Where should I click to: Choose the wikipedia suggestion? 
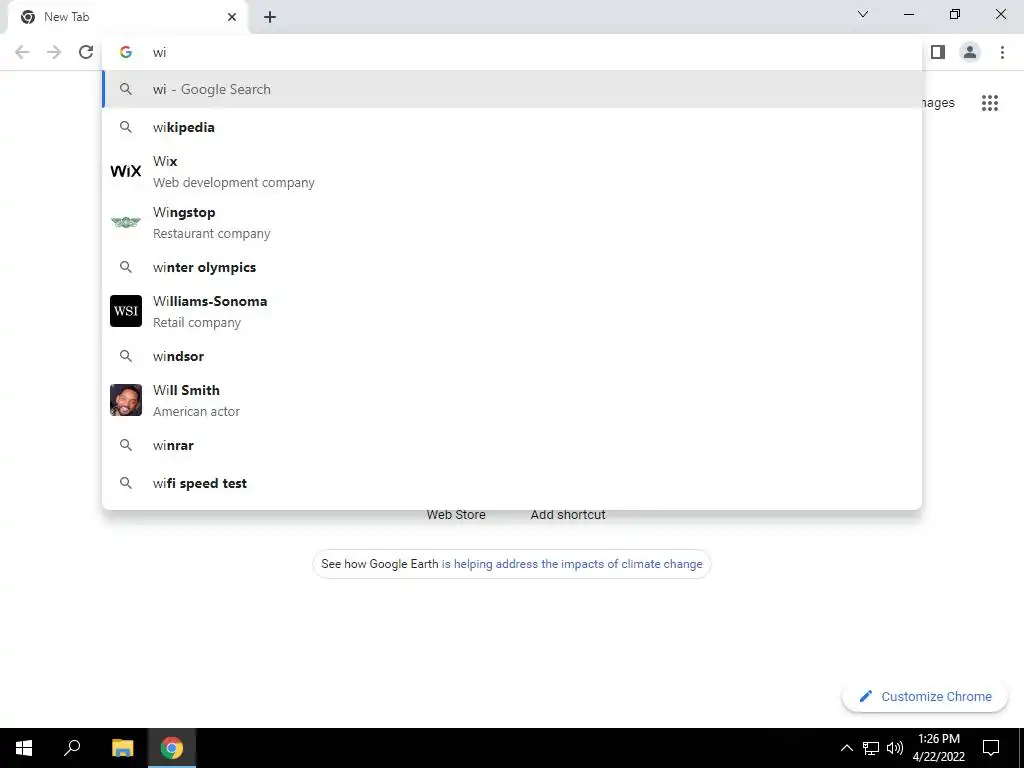512,127
